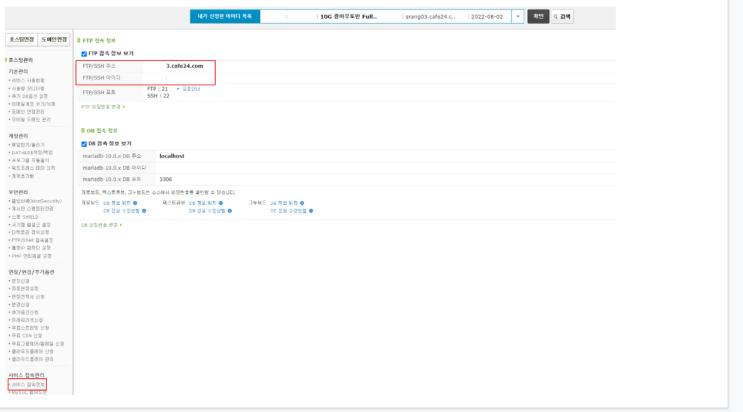Screen dimensions: 743x412
Task: Open 사용량 모니터링 in sidebar
Action: coord(28,89)
